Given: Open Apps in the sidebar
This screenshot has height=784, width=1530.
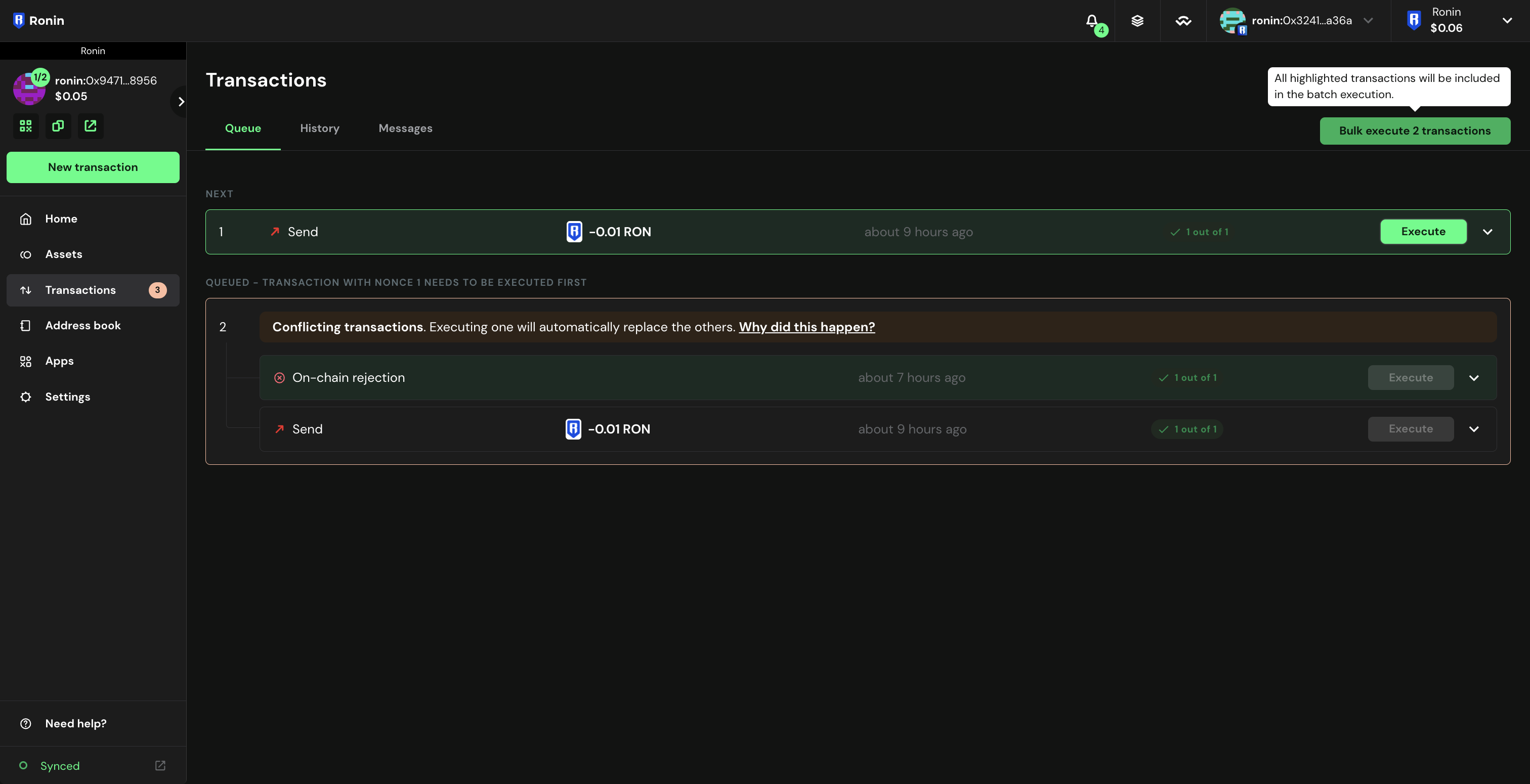Looking at the screenshot, I should [x=93, y=361].
